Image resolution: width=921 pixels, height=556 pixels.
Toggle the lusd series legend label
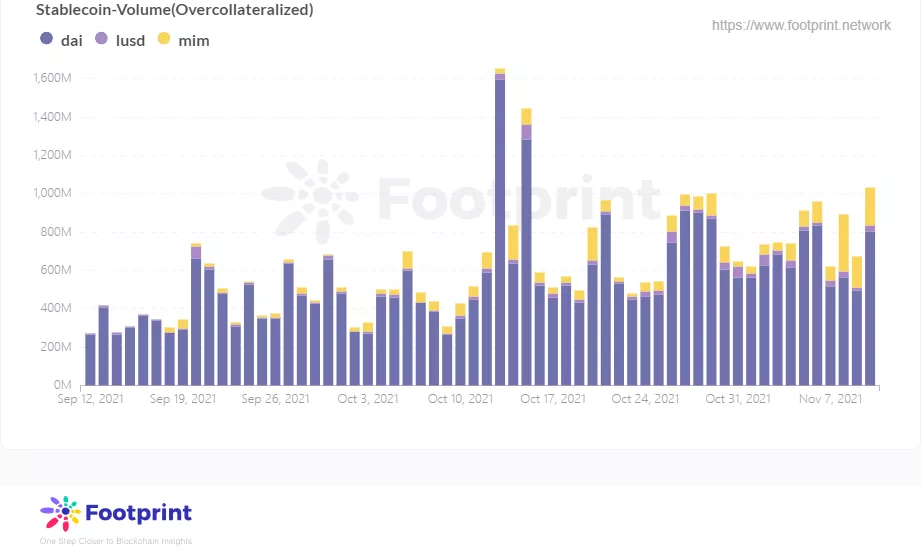[130, 41]
